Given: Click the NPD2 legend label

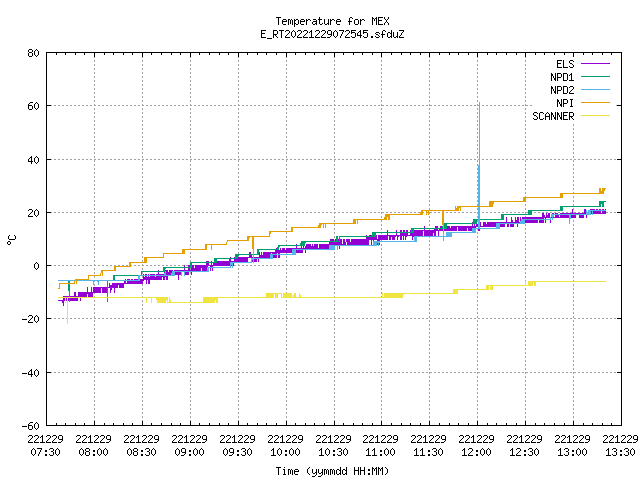Looking at the screenshot, I should click(562, 90).
